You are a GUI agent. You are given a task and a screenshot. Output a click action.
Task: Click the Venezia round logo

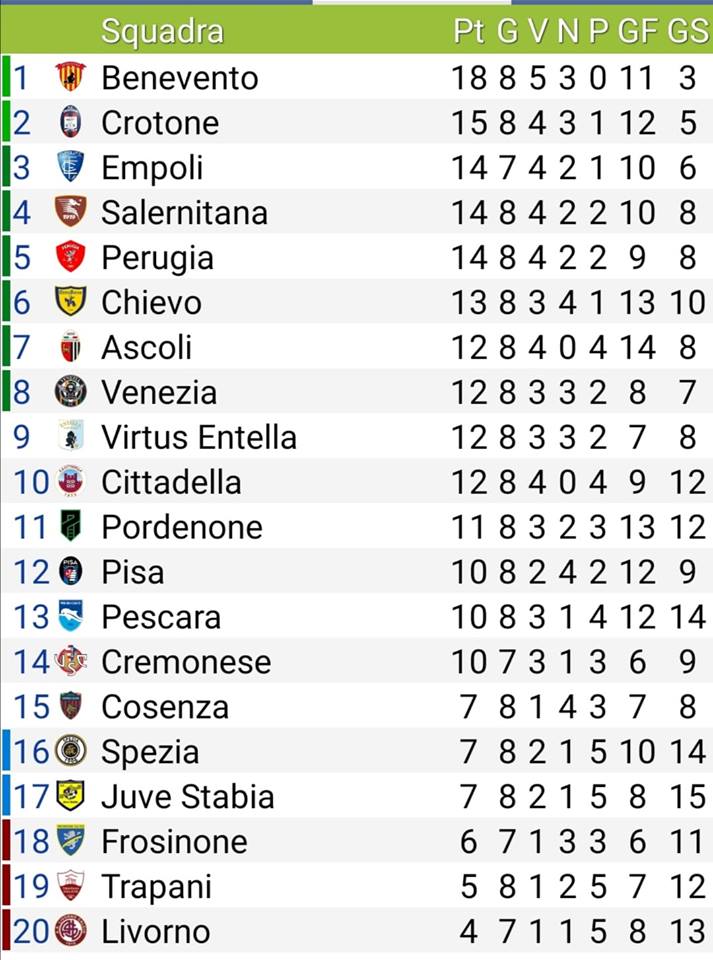point(70,391)
